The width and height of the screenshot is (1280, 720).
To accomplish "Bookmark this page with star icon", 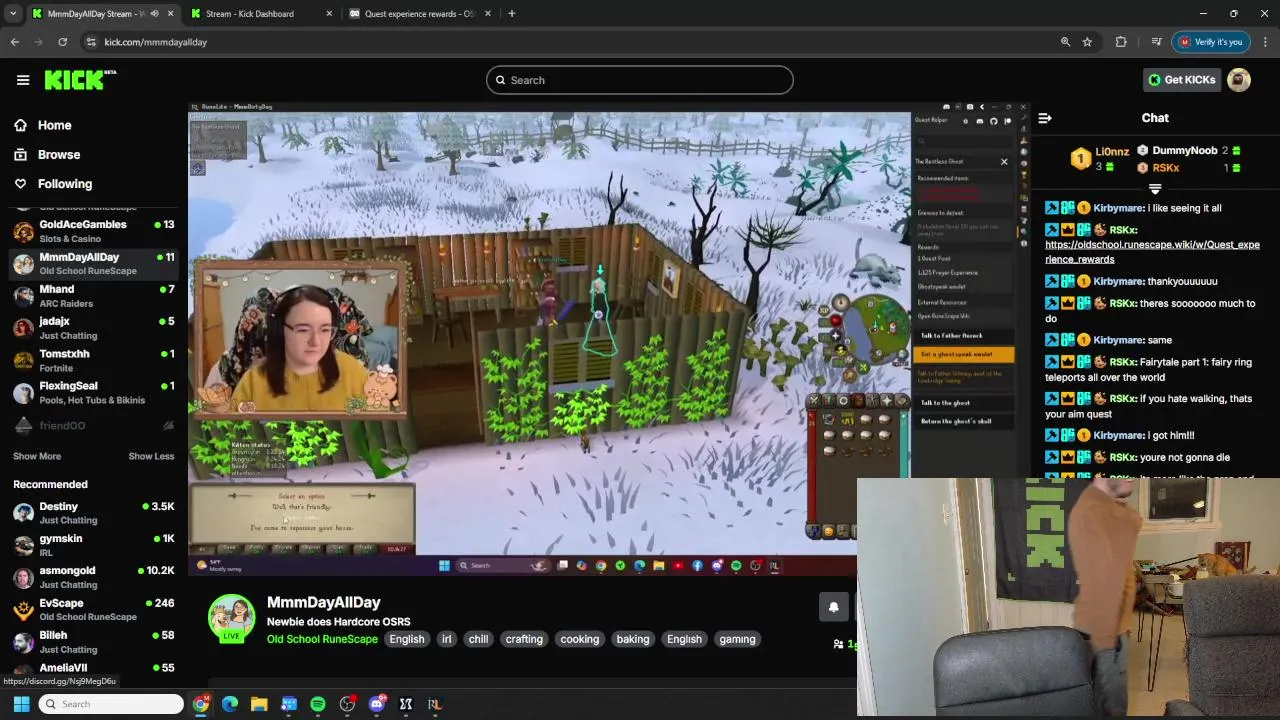I will tap(1087, 42).
